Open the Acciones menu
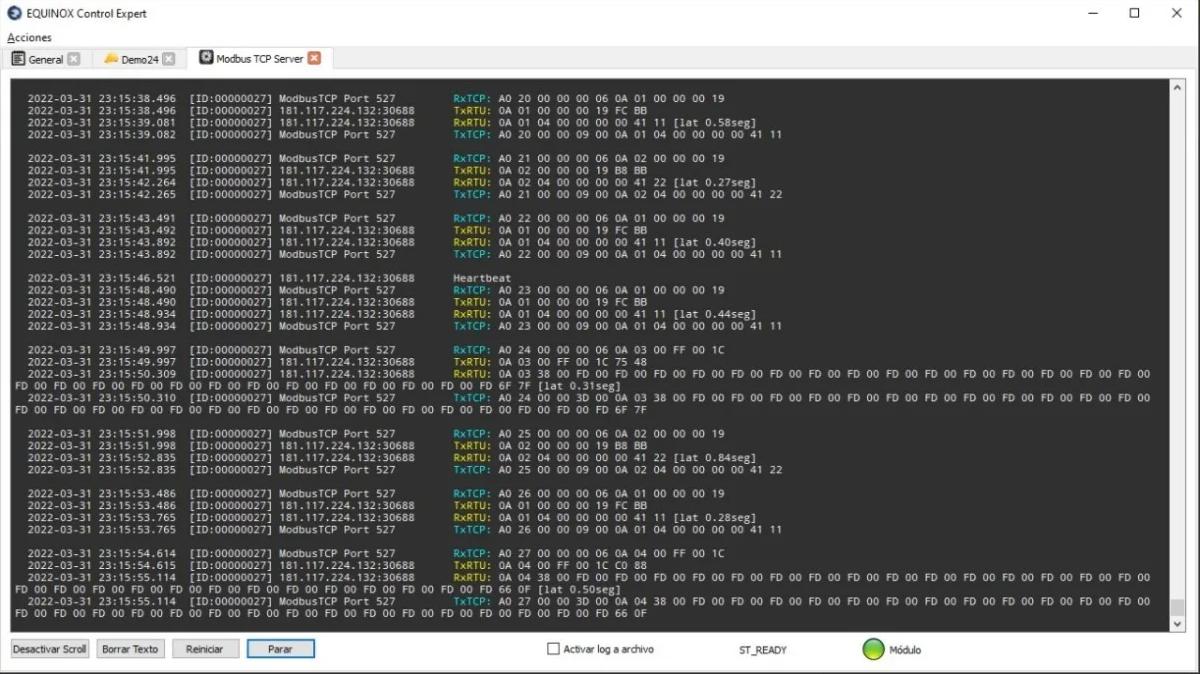The image size is (1200, 674). click(x=29, y=37)
